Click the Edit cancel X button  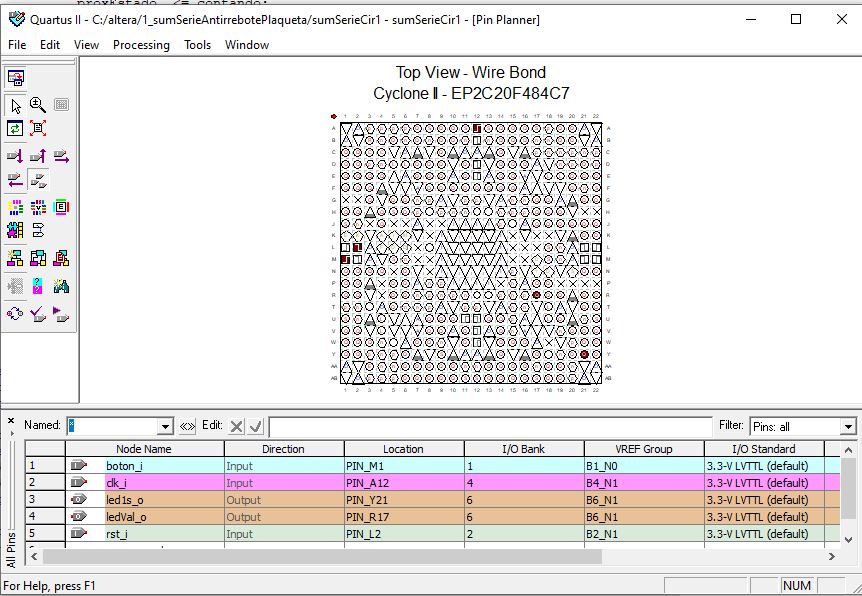tap(236, 426)
